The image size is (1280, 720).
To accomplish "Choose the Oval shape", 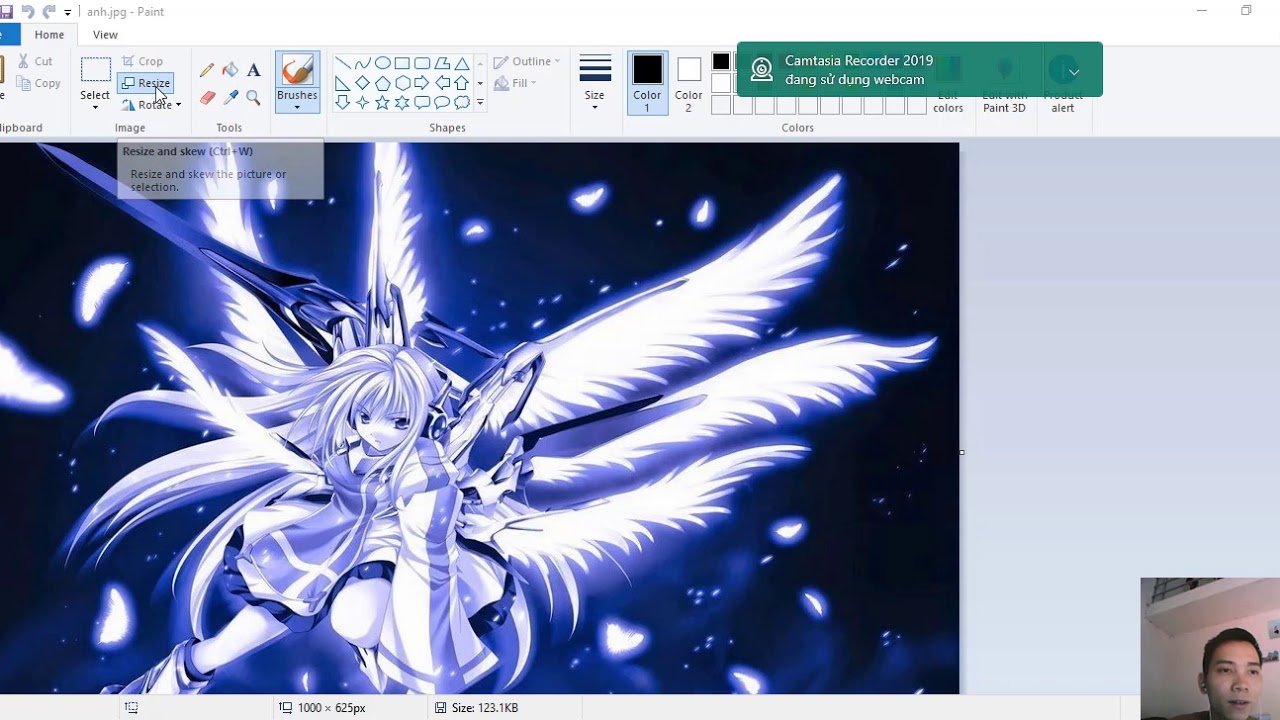I will (x=382, y=63).
